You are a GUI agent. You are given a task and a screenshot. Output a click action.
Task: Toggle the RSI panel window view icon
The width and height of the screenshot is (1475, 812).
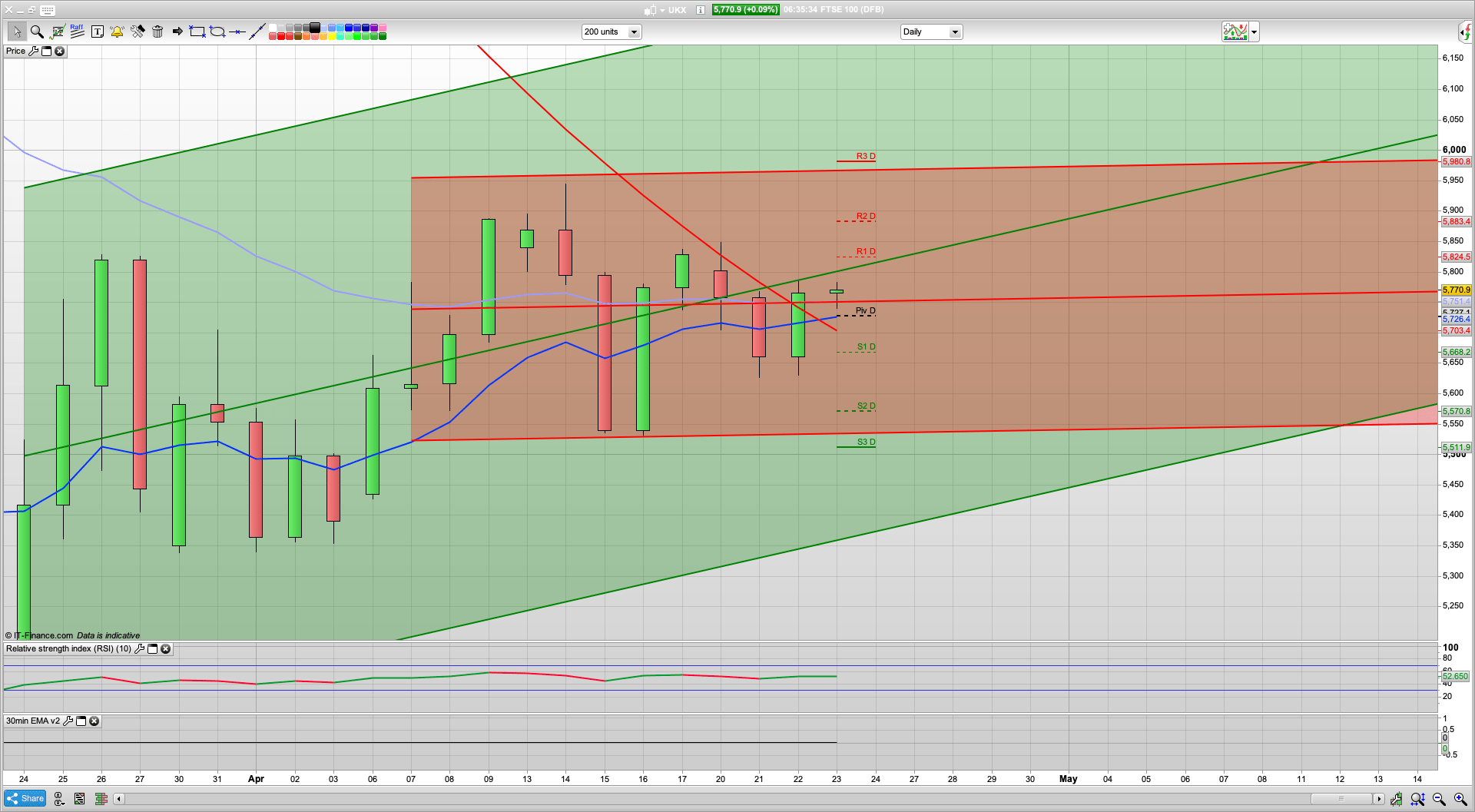coord(152,649)
